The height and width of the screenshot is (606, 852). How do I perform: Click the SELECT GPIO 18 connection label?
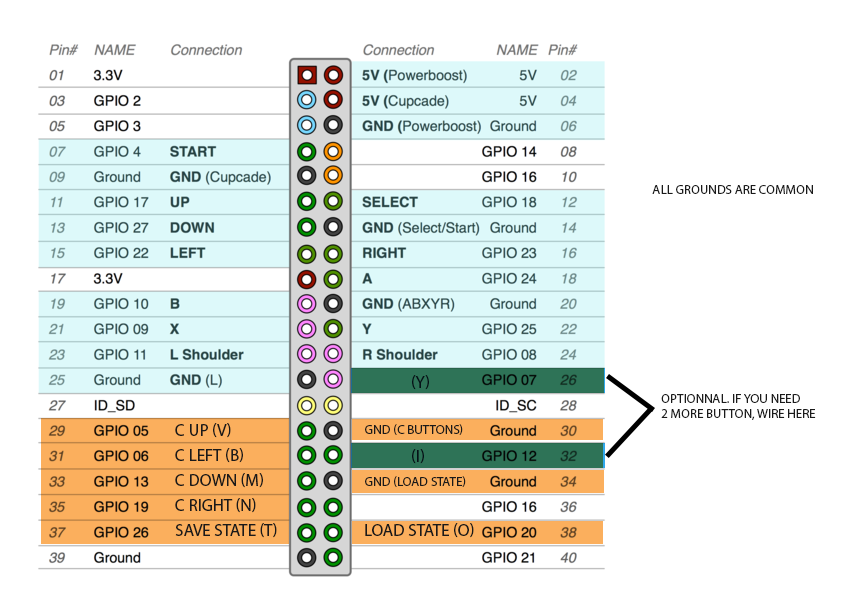click(390, 202)
